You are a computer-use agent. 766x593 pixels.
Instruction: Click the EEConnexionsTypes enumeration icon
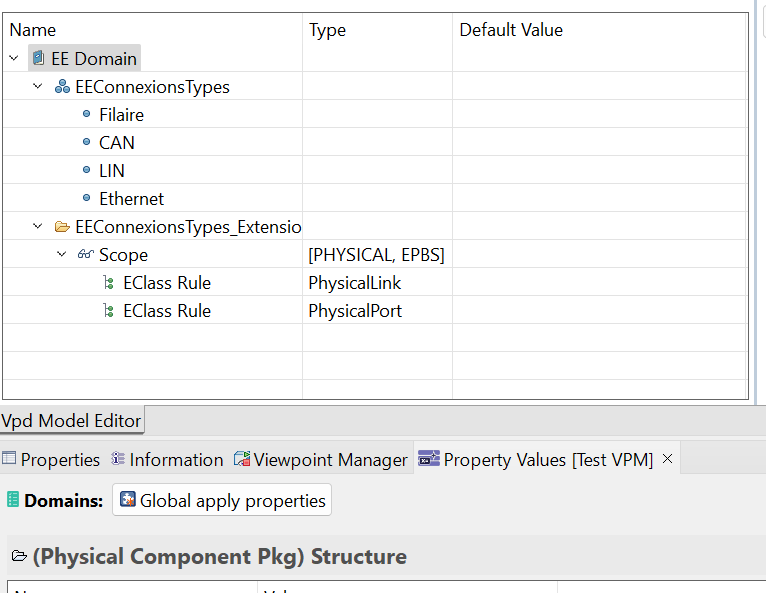coord(62,87)
